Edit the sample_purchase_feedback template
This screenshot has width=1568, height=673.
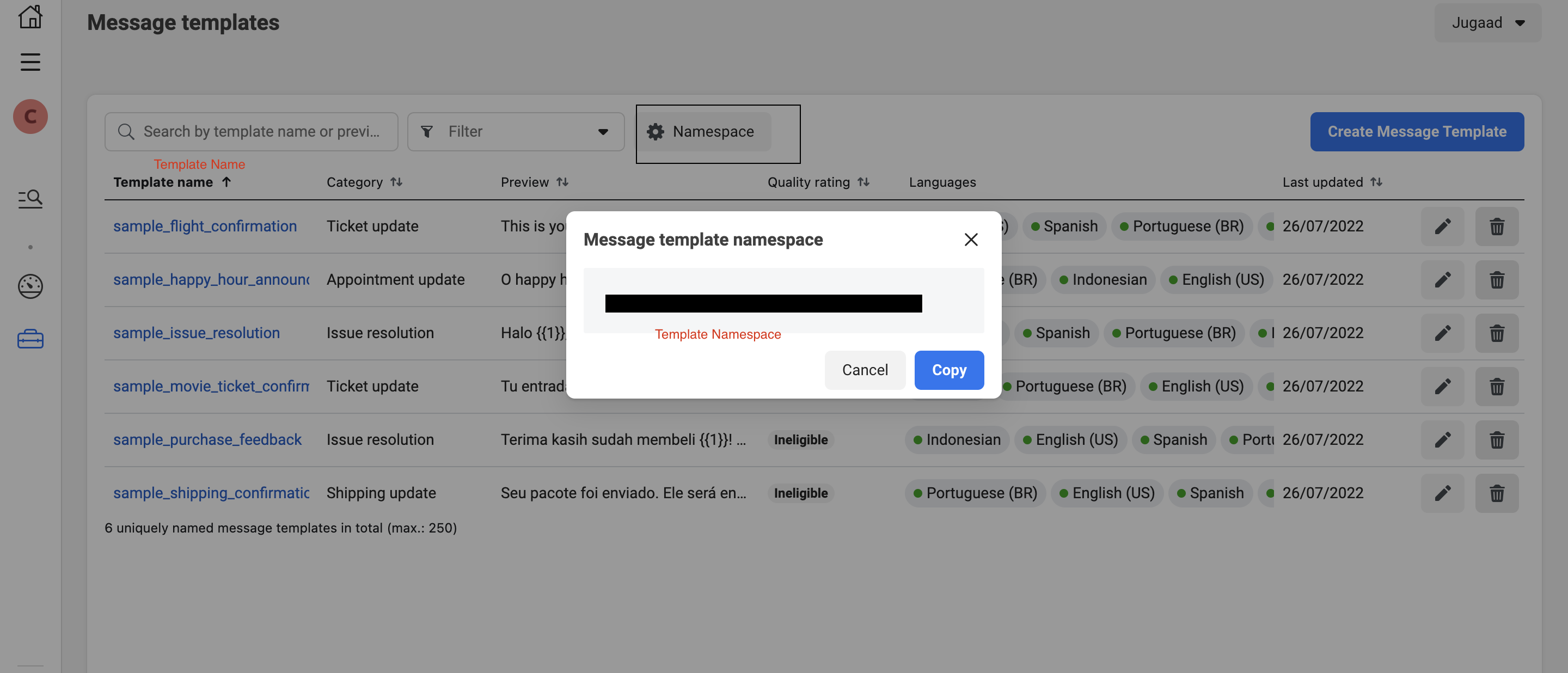click(1443, 440)
